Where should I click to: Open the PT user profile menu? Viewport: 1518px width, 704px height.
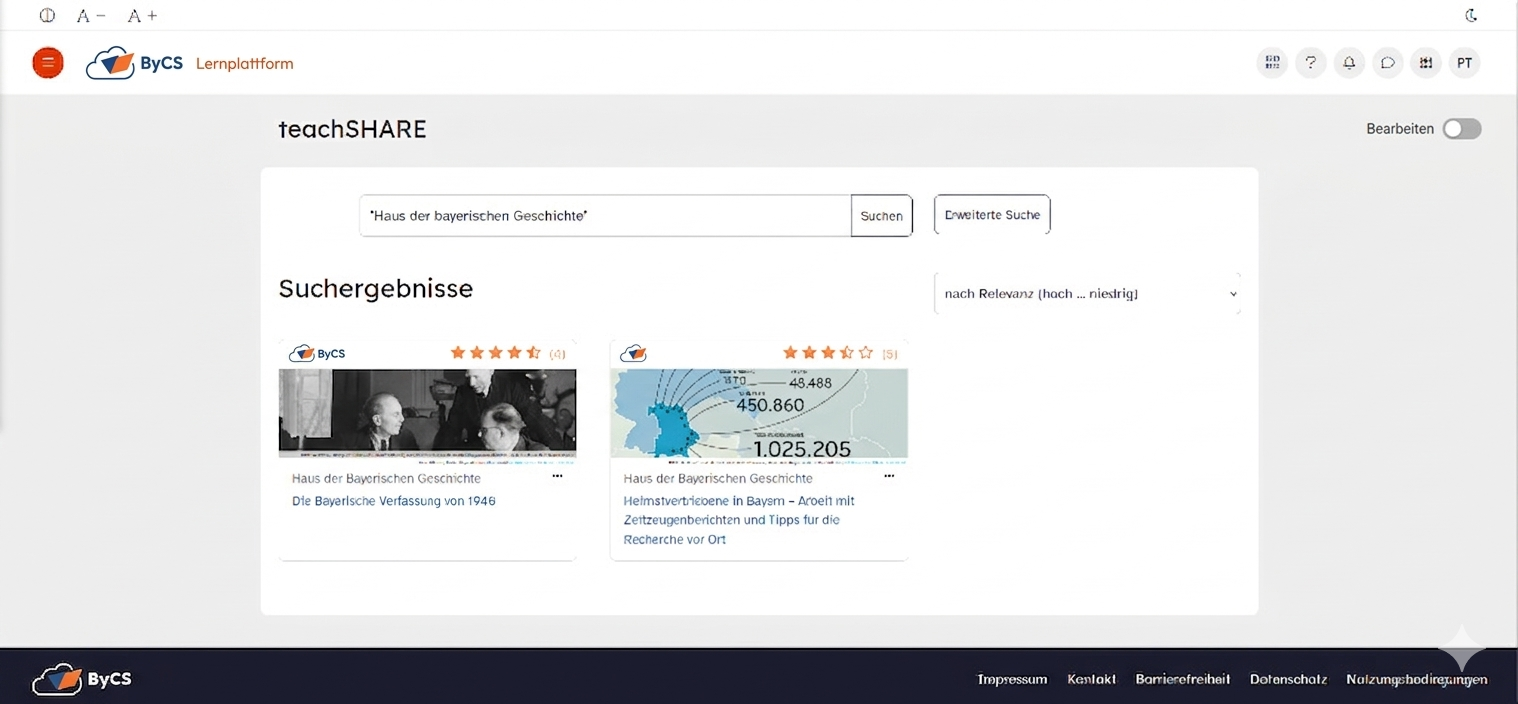(1464, 63)
